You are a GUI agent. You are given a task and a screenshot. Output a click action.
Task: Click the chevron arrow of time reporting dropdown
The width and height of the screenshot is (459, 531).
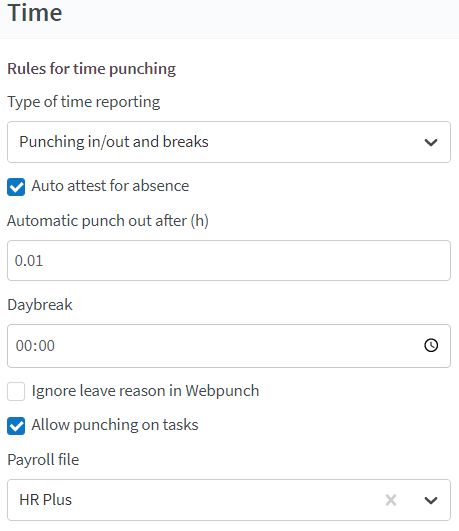(x=431, y=142)
